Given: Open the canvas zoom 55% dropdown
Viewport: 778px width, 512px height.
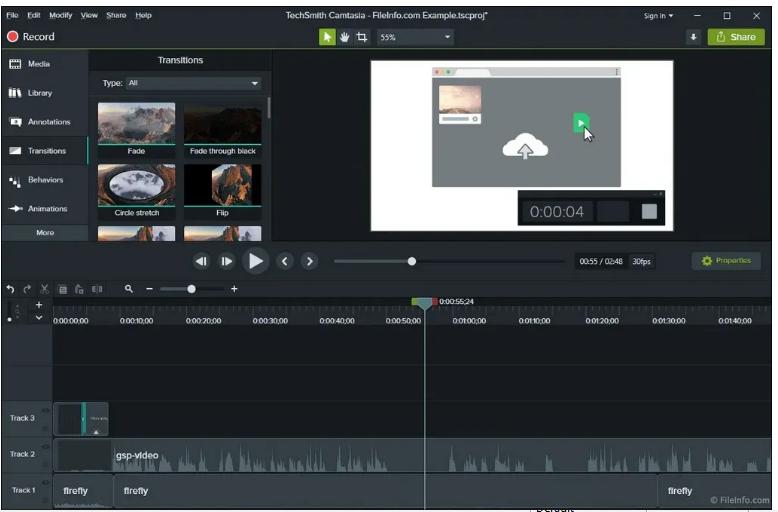Looking at the screenshot, I should (415, 37).
